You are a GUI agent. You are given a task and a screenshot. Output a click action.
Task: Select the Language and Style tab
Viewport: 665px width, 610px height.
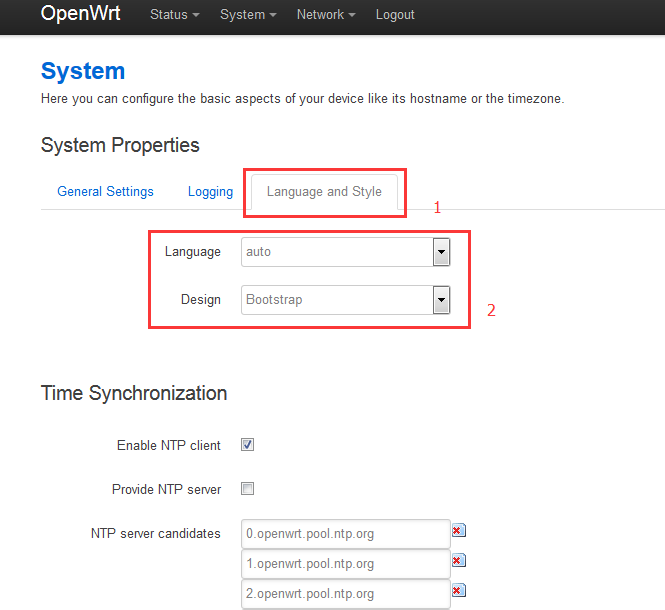324,192
